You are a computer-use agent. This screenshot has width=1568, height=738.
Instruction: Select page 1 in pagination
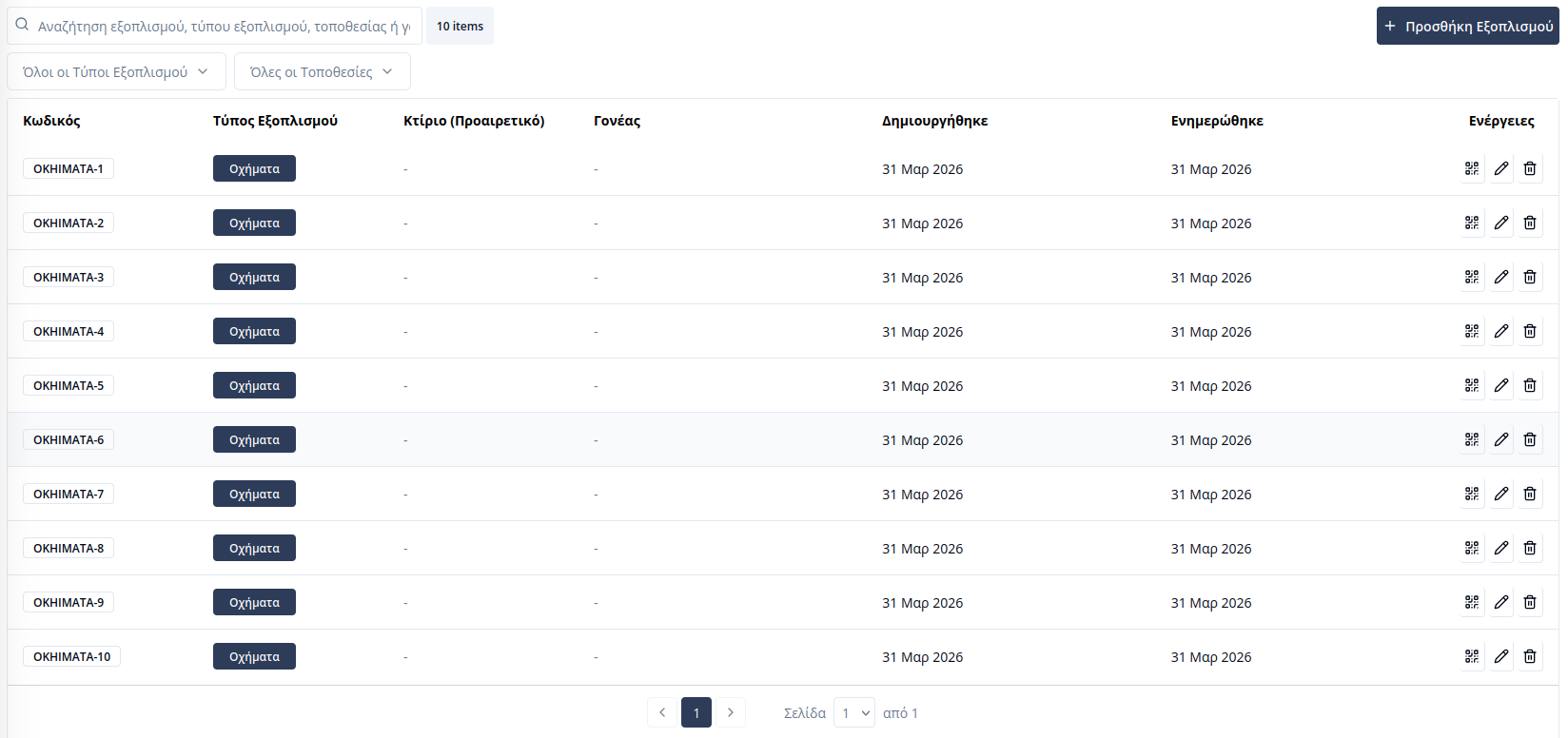point(696,712)
